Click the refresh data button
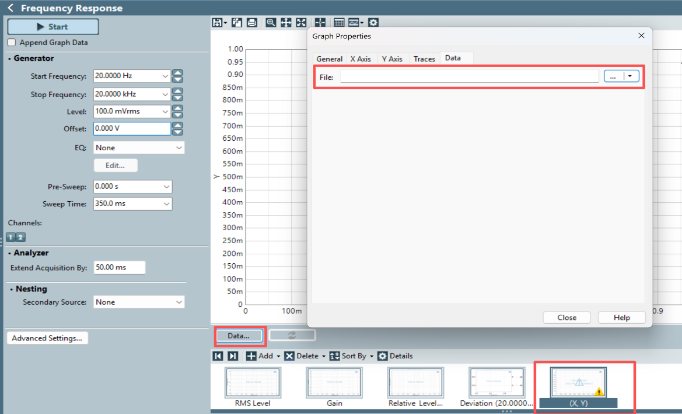This screenshot has width=682, height=414. click(x=292, y=335)
